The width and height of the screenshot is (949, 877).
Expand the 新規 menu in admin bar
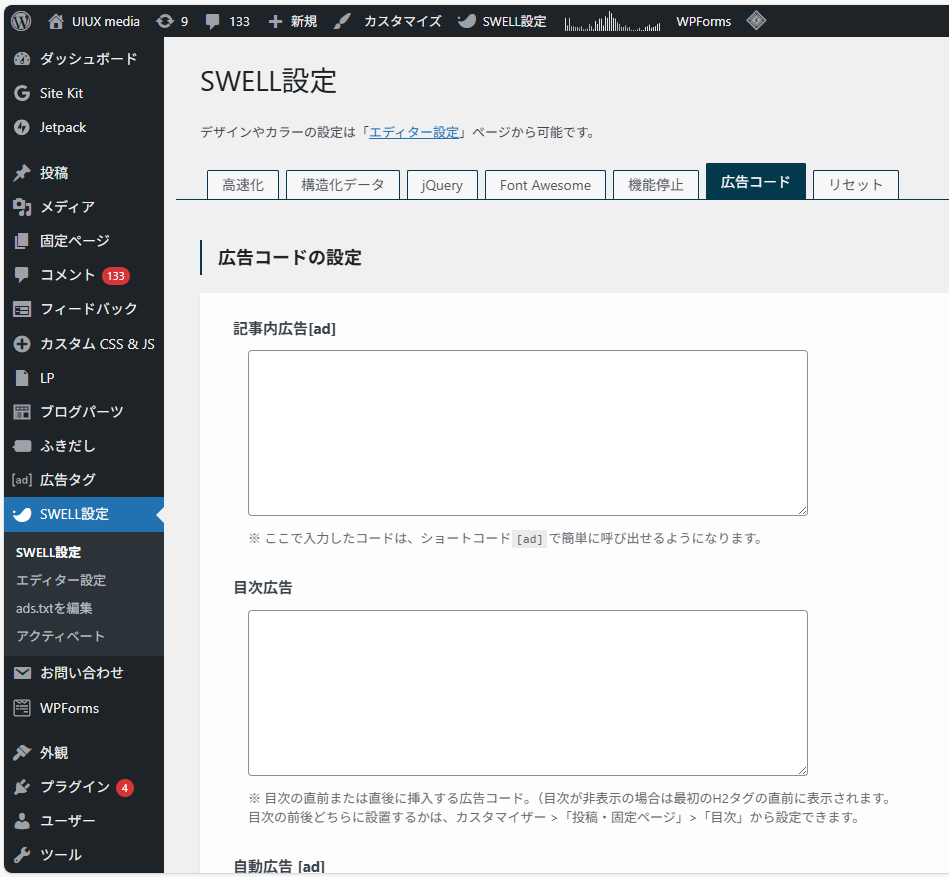point(293,20)
